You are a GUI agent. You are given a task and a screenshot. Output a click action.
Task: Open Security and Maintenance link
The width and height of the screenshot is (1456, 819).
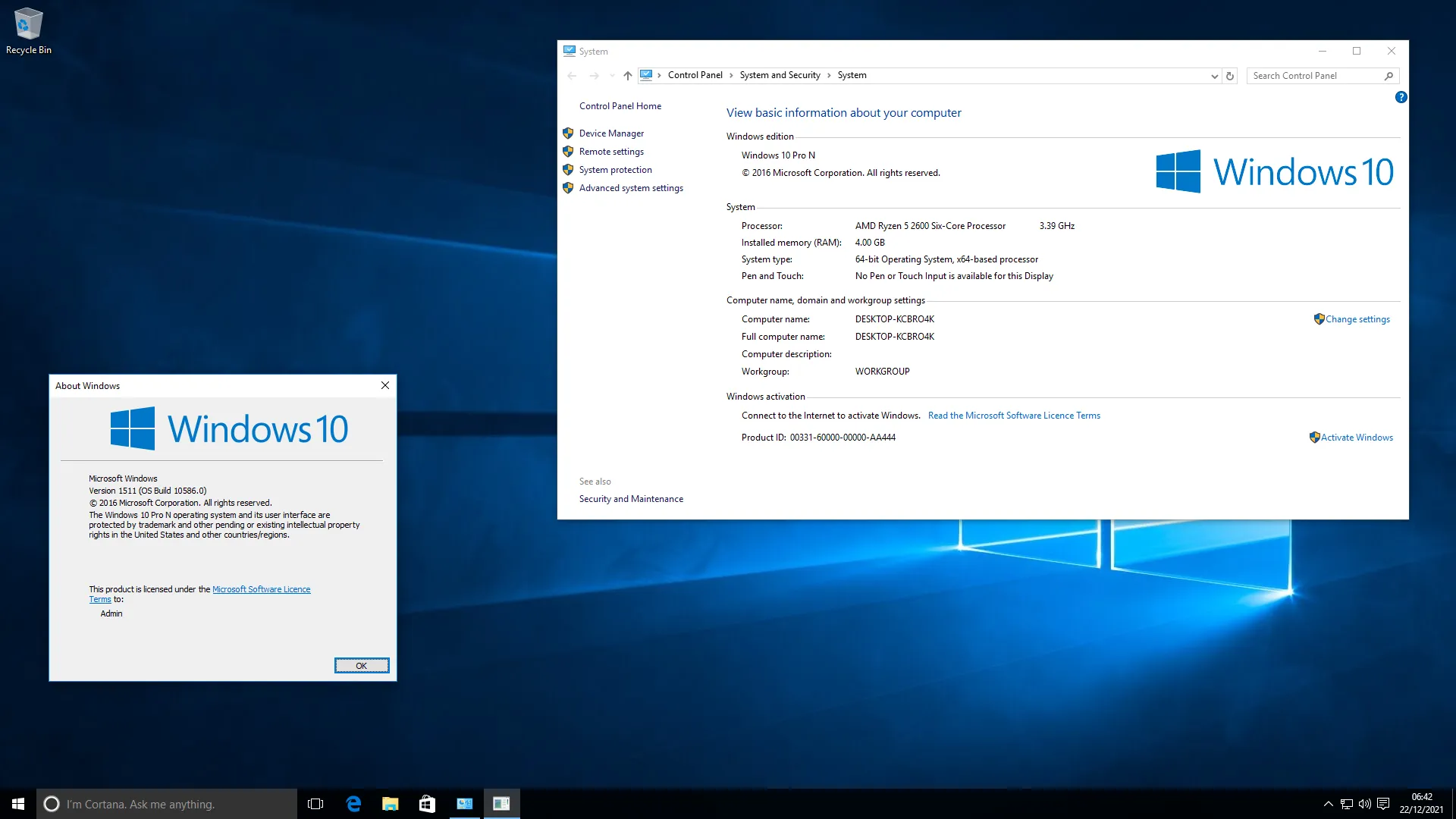click(631, 499)
